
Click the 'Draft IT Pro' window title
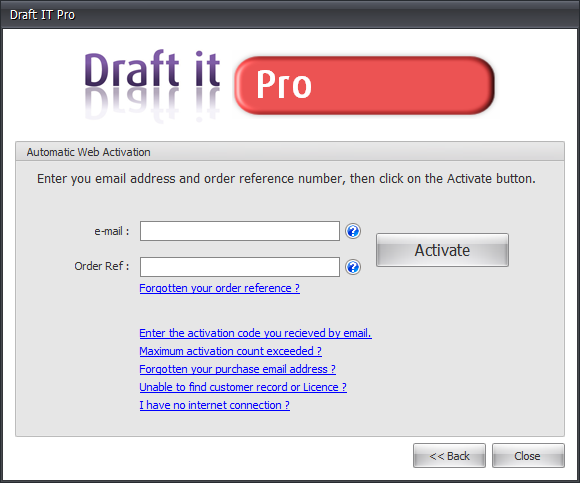[43, 15]
